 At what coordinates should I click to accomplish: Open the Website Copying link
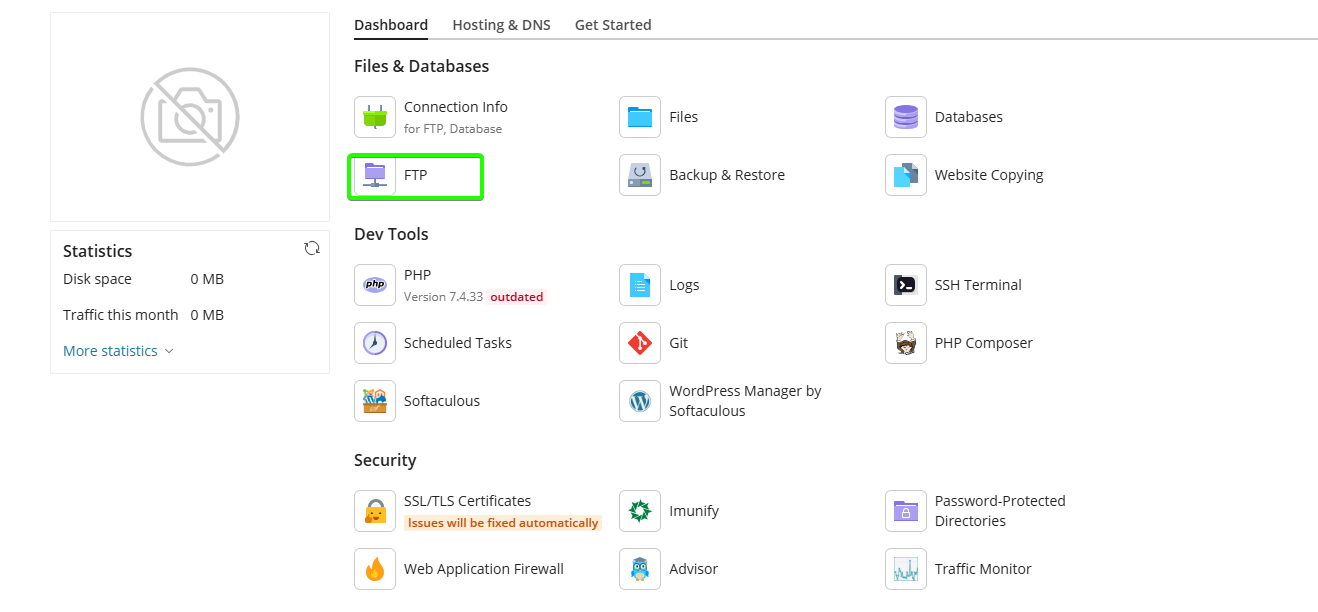click(x=988, y=175)
